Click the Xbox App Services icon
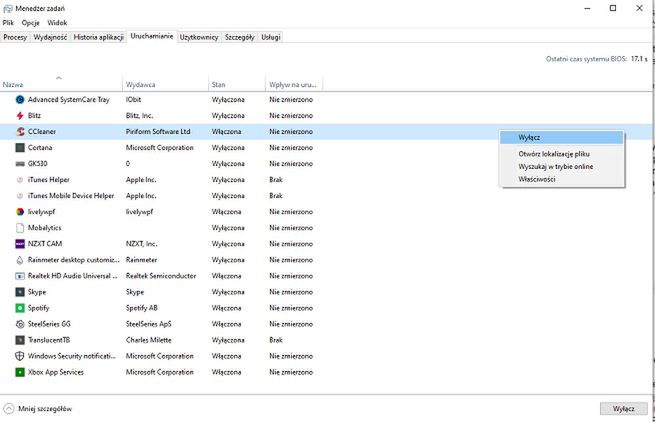 pos(20,372)
